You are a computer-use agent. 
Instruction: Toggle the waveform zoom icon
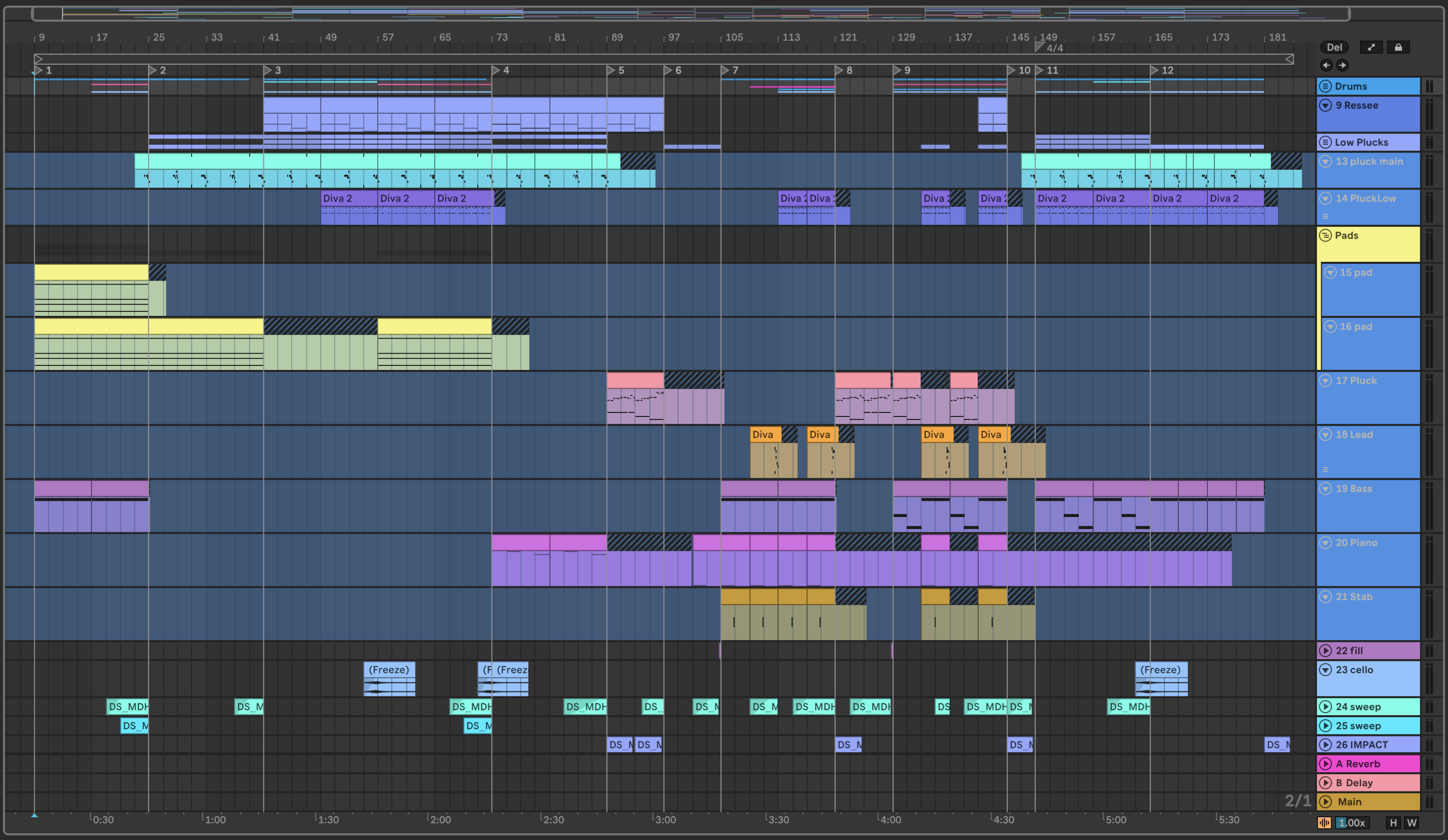1324,823
